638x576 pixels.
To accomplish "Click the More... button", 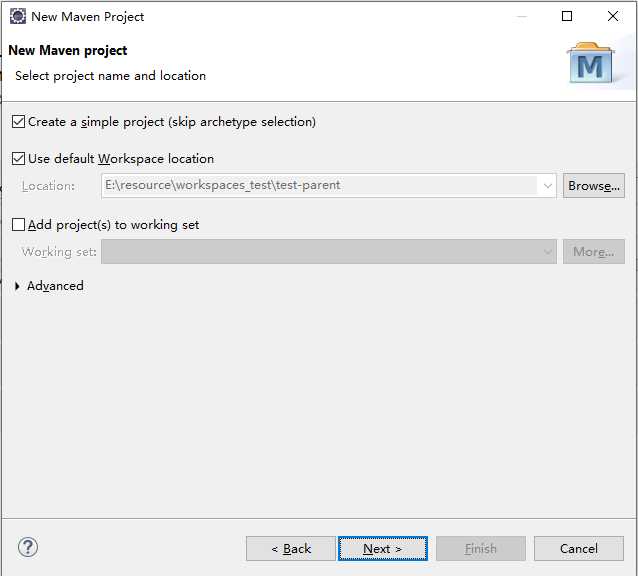I will 593,252.
